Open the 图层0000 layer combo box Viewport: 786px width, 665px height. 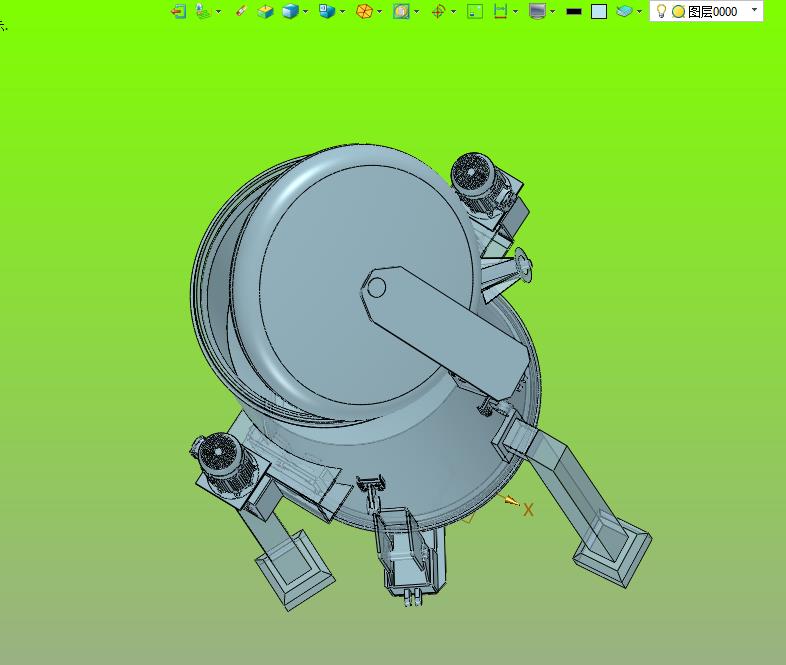coord(706,11)
